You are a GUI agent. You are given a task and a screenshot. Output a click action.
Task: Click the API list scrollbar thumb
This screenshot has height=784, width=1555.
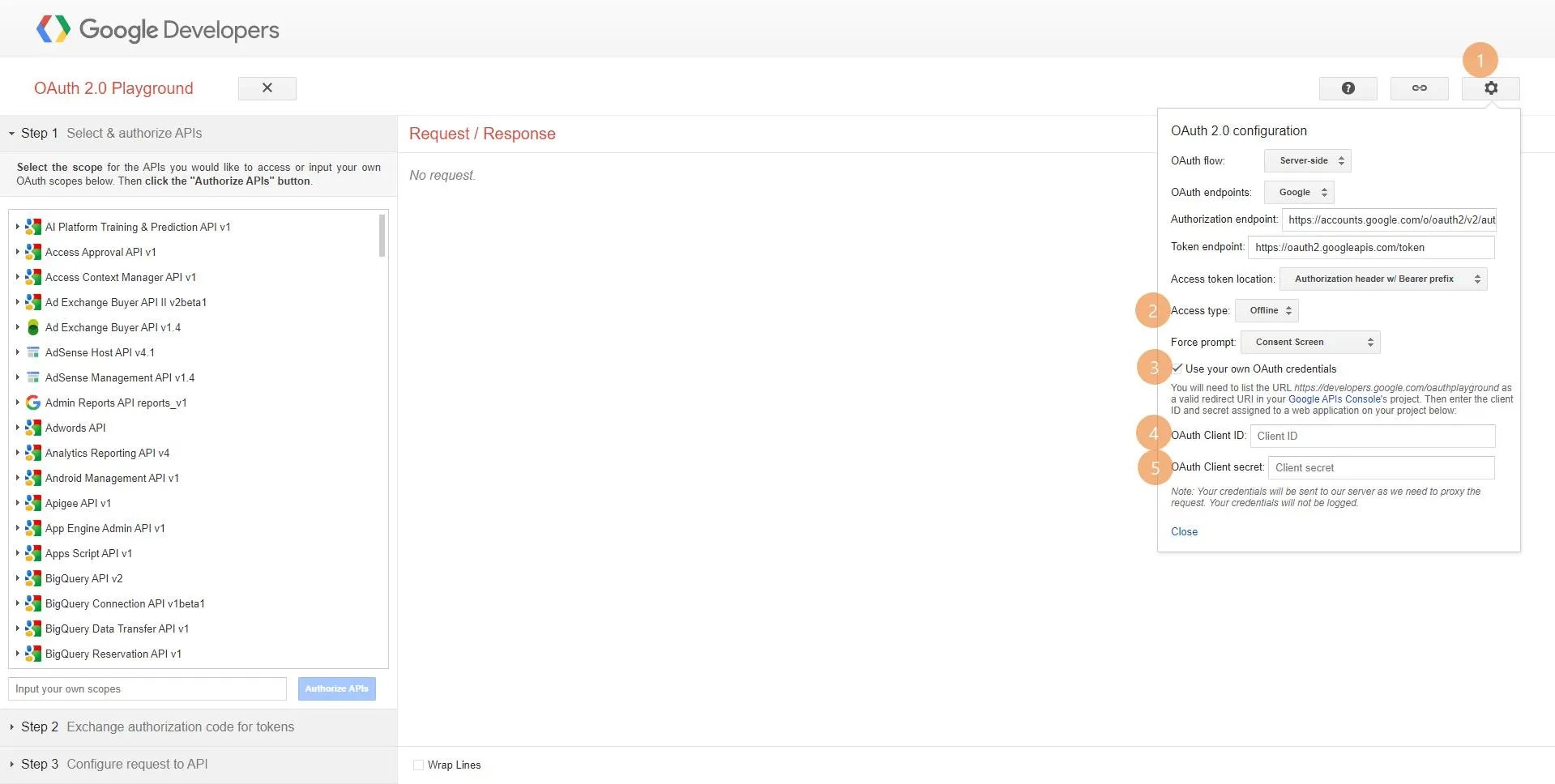point(382,236)
